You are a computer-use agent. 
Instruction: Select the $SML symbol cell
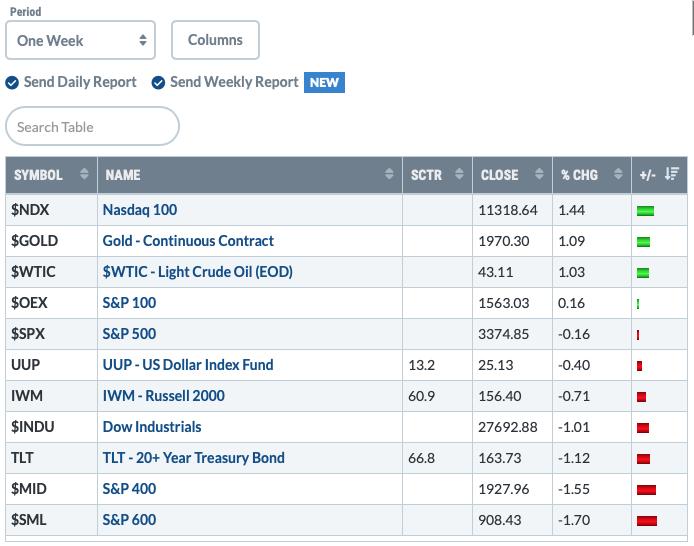click(51, 519)
